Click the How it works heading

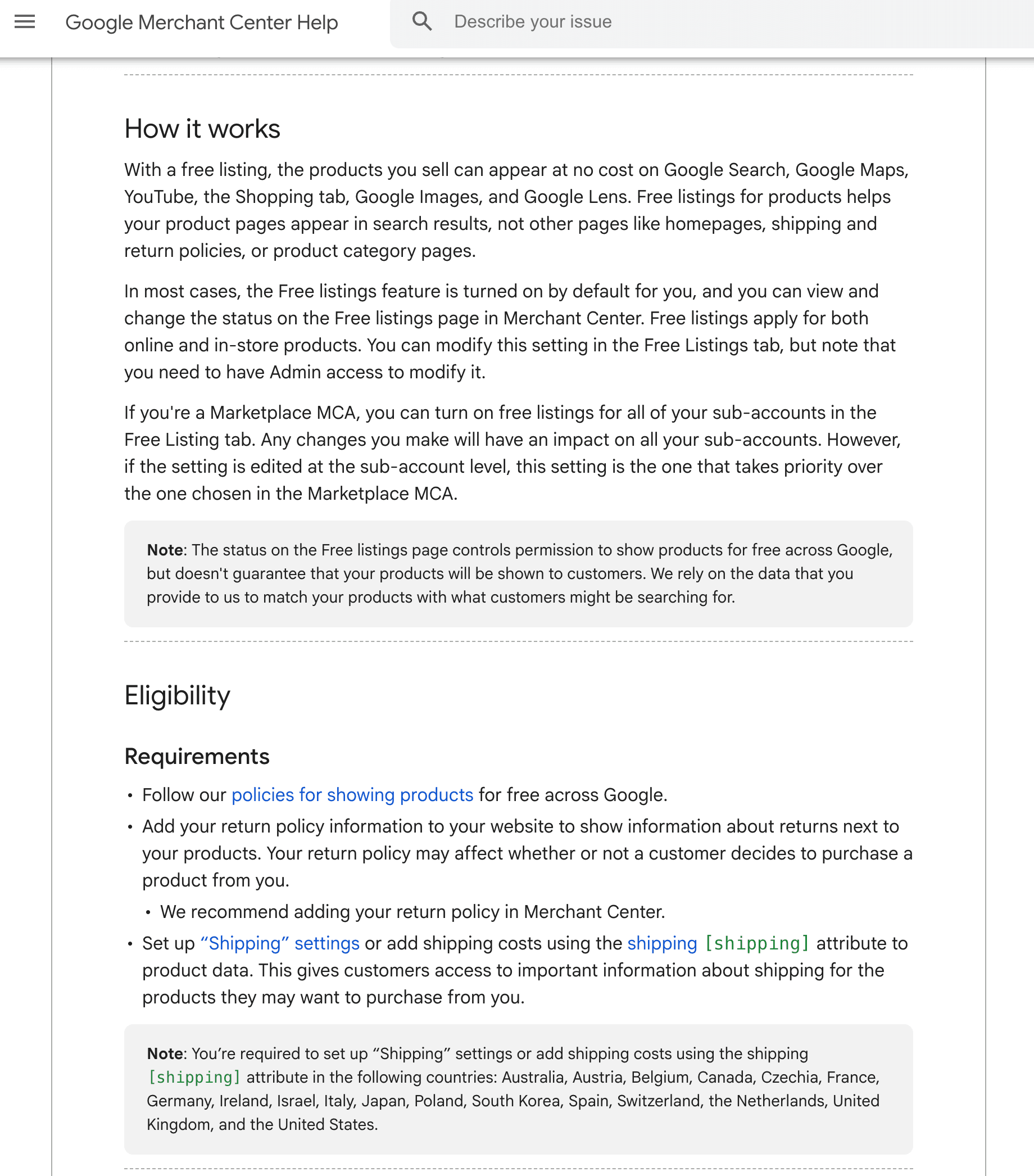202,129
